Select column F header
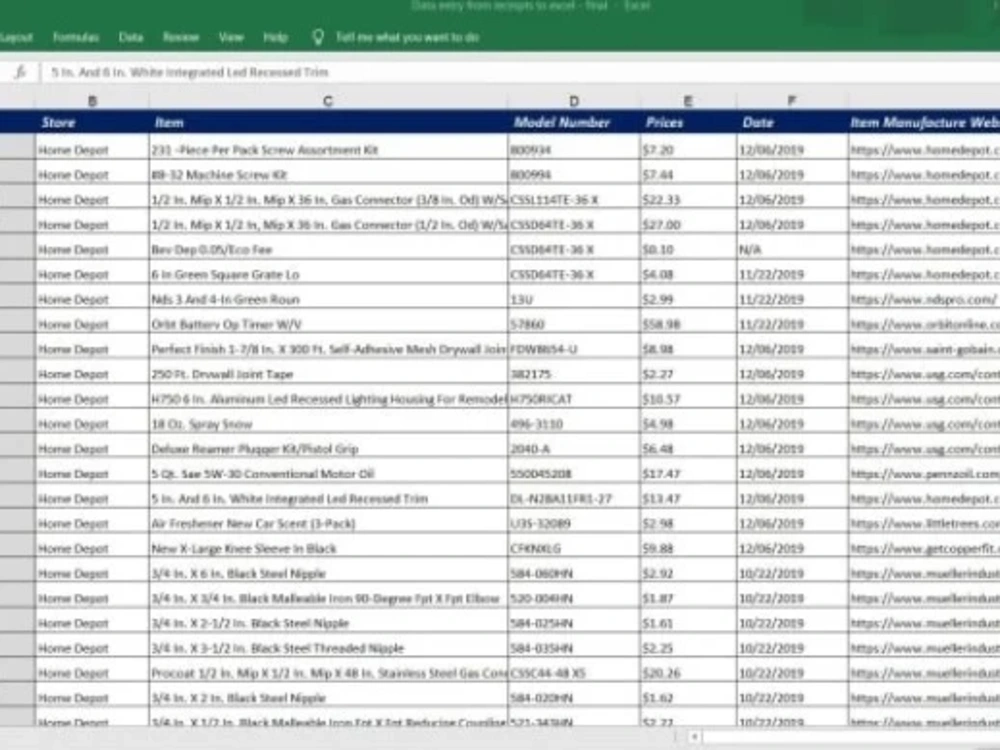This screenshot has height=750, width=1000. (791, 101)
